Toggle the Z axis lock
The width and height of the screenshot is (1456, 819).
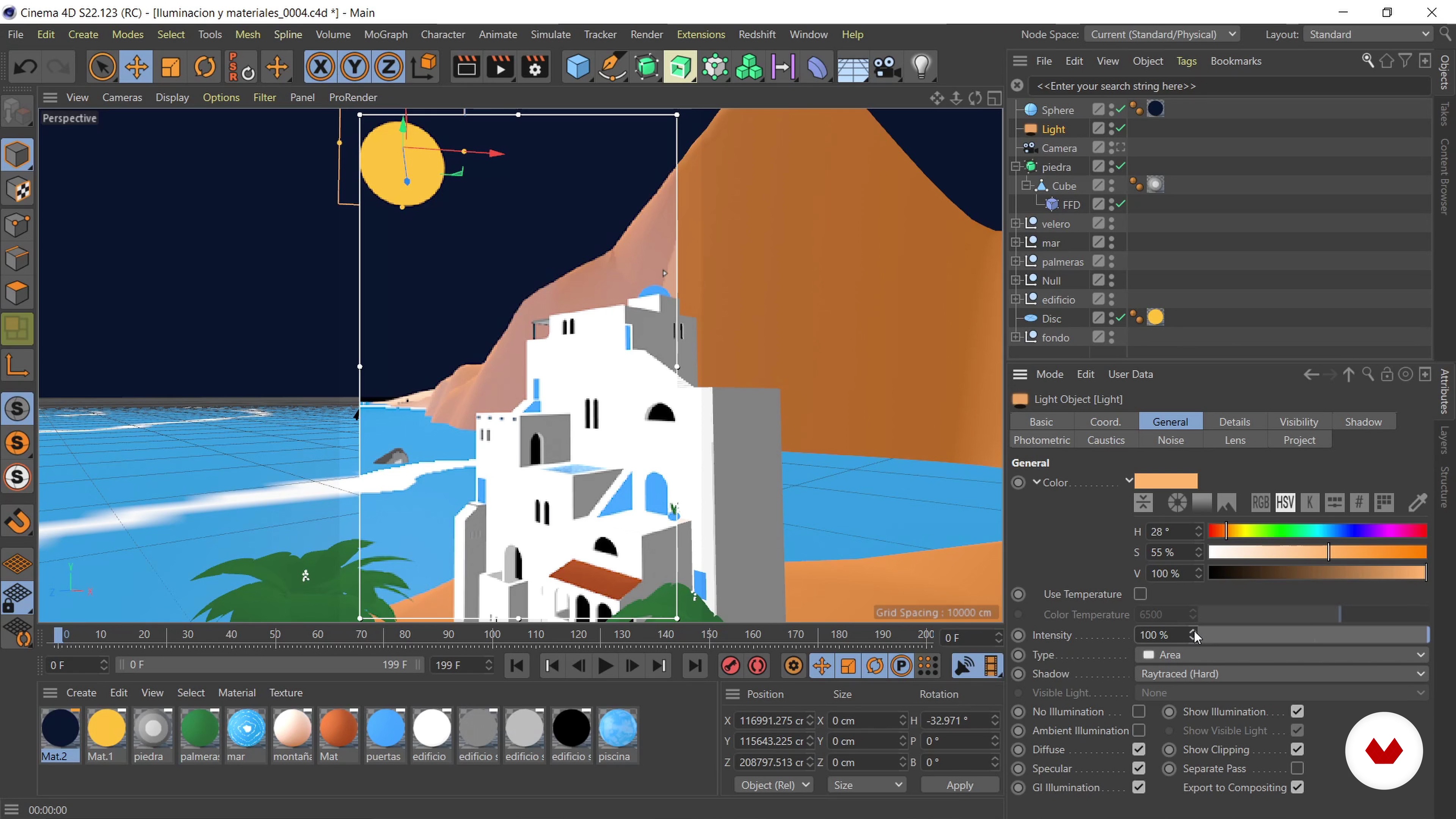[388, 67]
